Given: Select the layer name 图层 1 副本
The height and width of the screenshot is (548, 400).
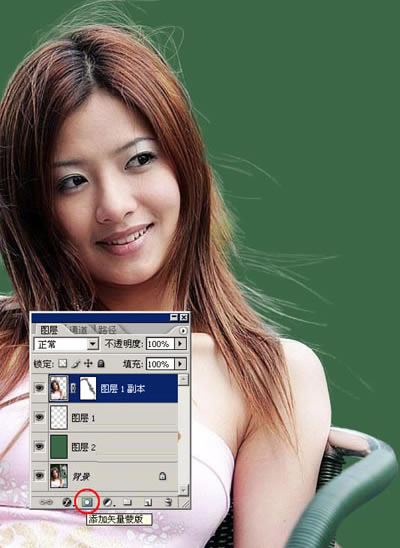Looking at the screenshot, I should 122,389.
